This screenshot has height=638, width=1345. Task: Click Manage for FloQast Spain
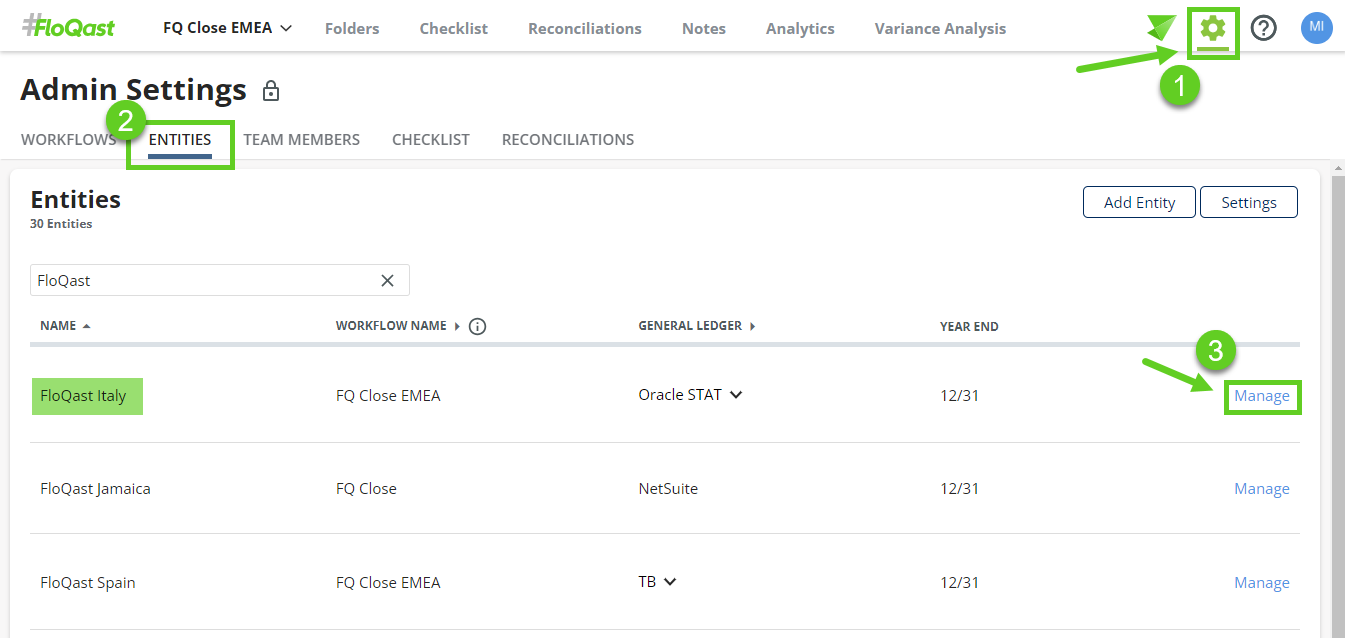1262,583
